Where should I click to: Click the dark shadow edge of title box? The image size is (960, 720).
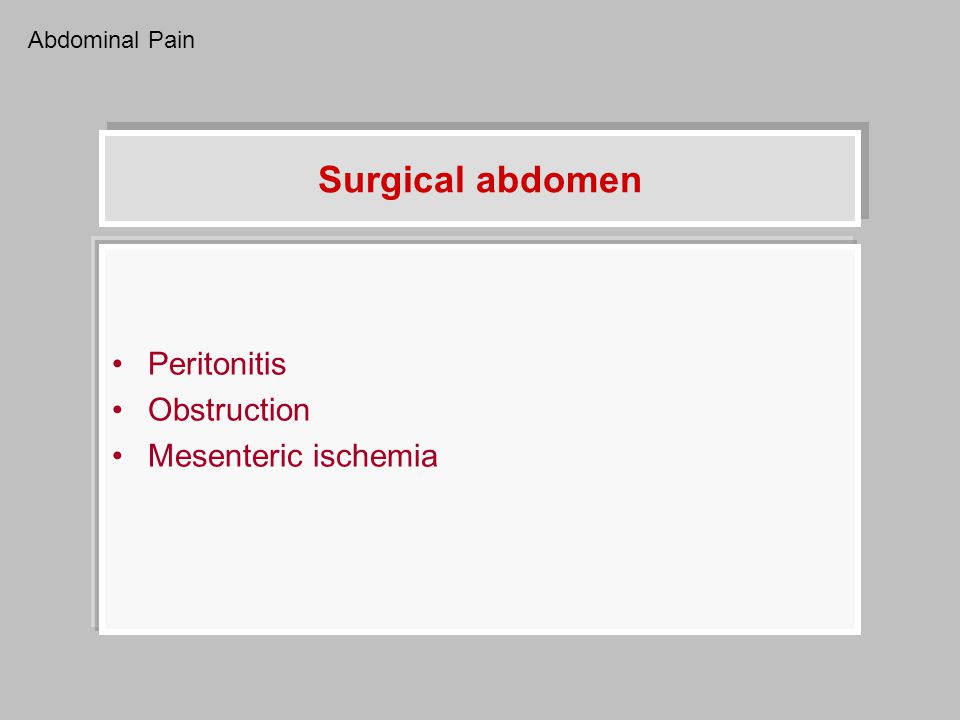point(865,171)
